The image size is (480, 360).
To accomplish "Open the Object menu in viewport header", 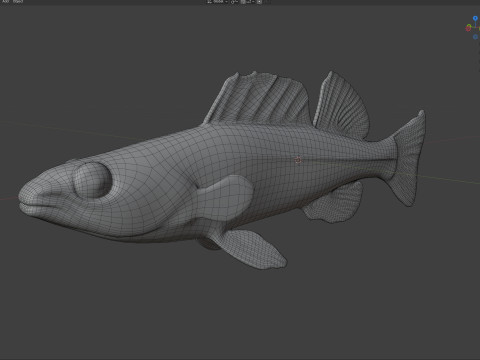I will (x=18, y=1).
